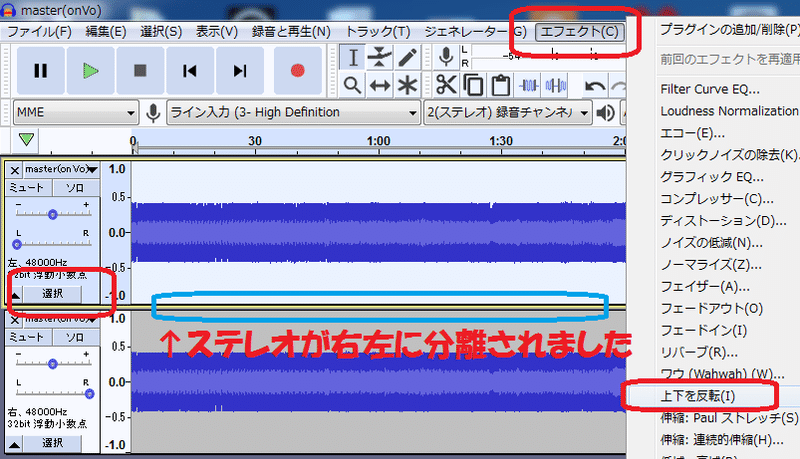Click the speaker icon for playback device

[x=605, y=113]
